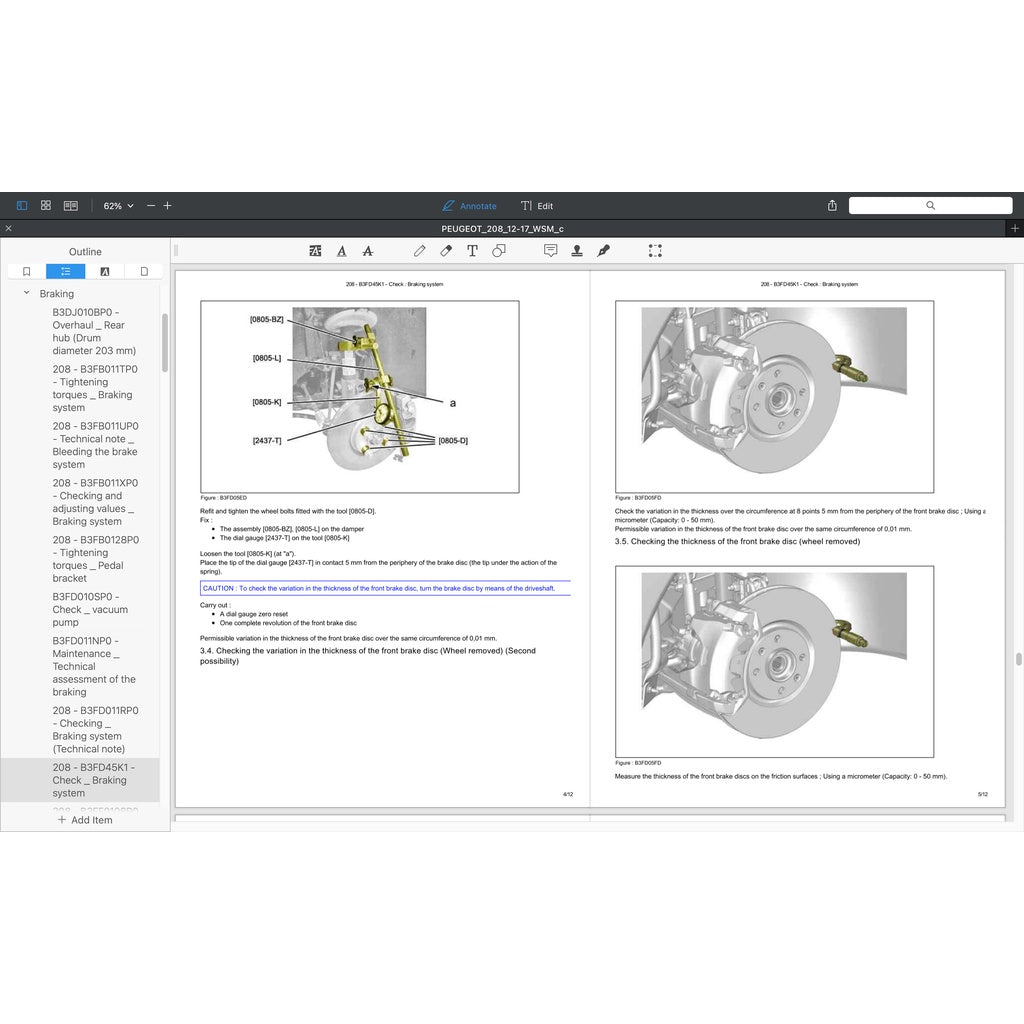This screenshot has width=1024, height=1024.
Task: Pick the Pencil drawing tool
Action: coord(420,251)
